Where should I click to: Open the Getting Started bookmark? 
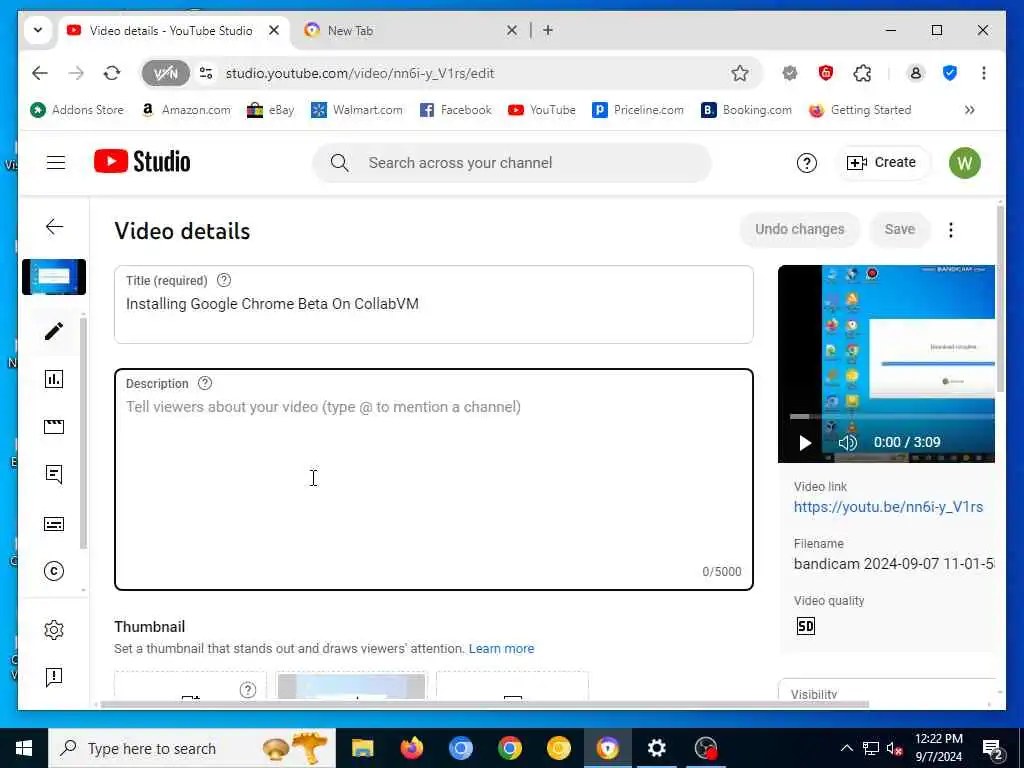(860, 110)
